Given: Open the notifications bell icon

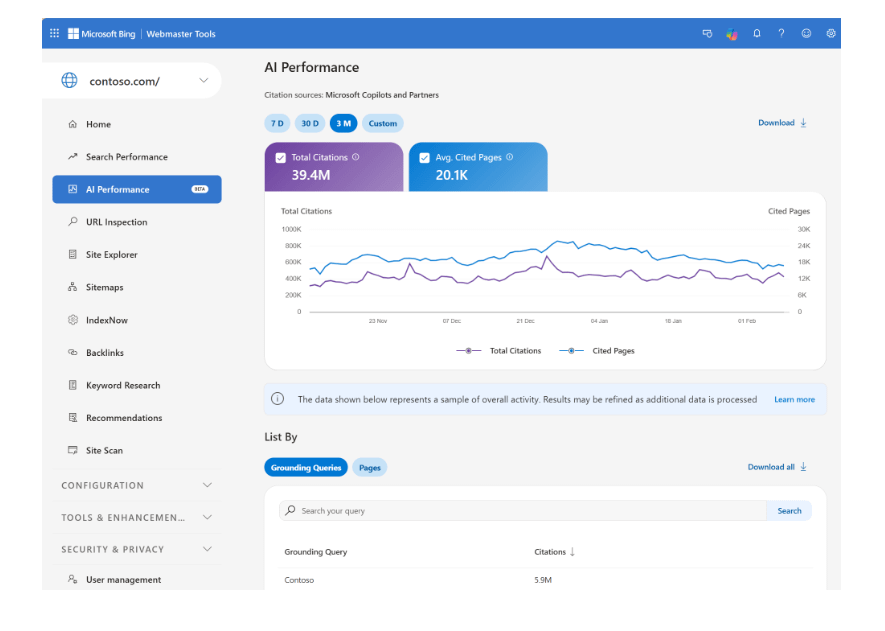Looking at the screenshot, I should click(x=757, y=33).
